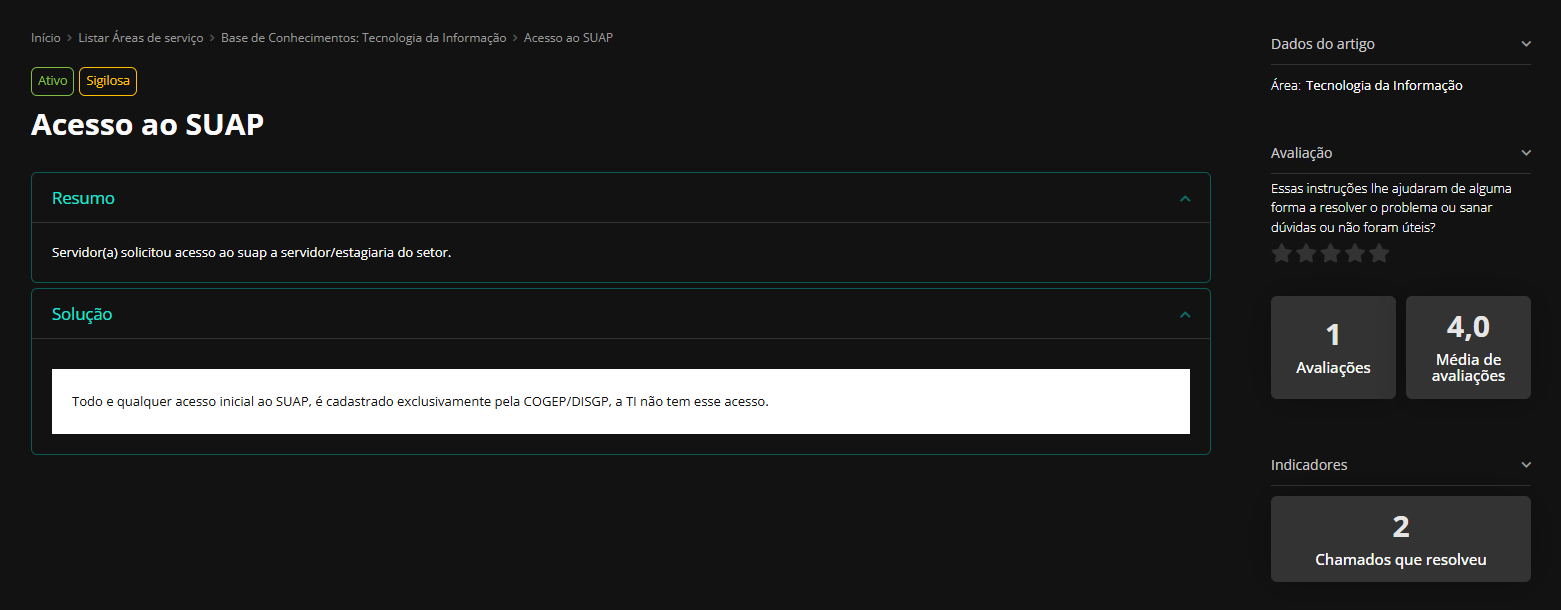Collapse the Solução section chevron
The image size is (1561, 610).
(x=1185, y=315)
